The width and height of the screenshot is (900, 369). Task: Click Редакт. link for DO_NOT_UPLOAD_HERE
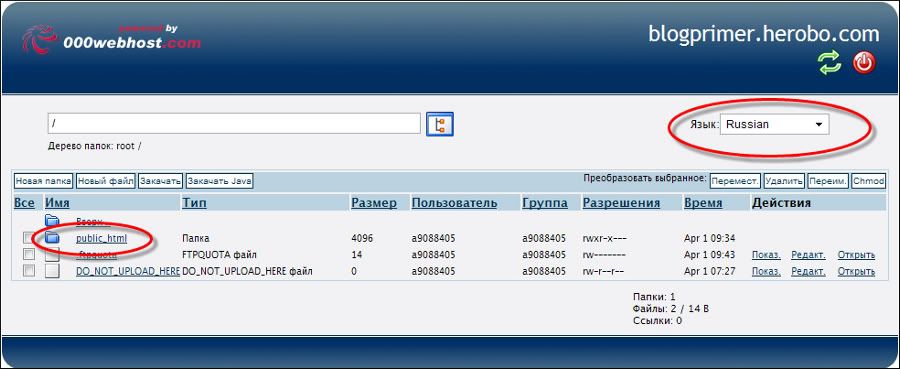(x=808, y=271)
